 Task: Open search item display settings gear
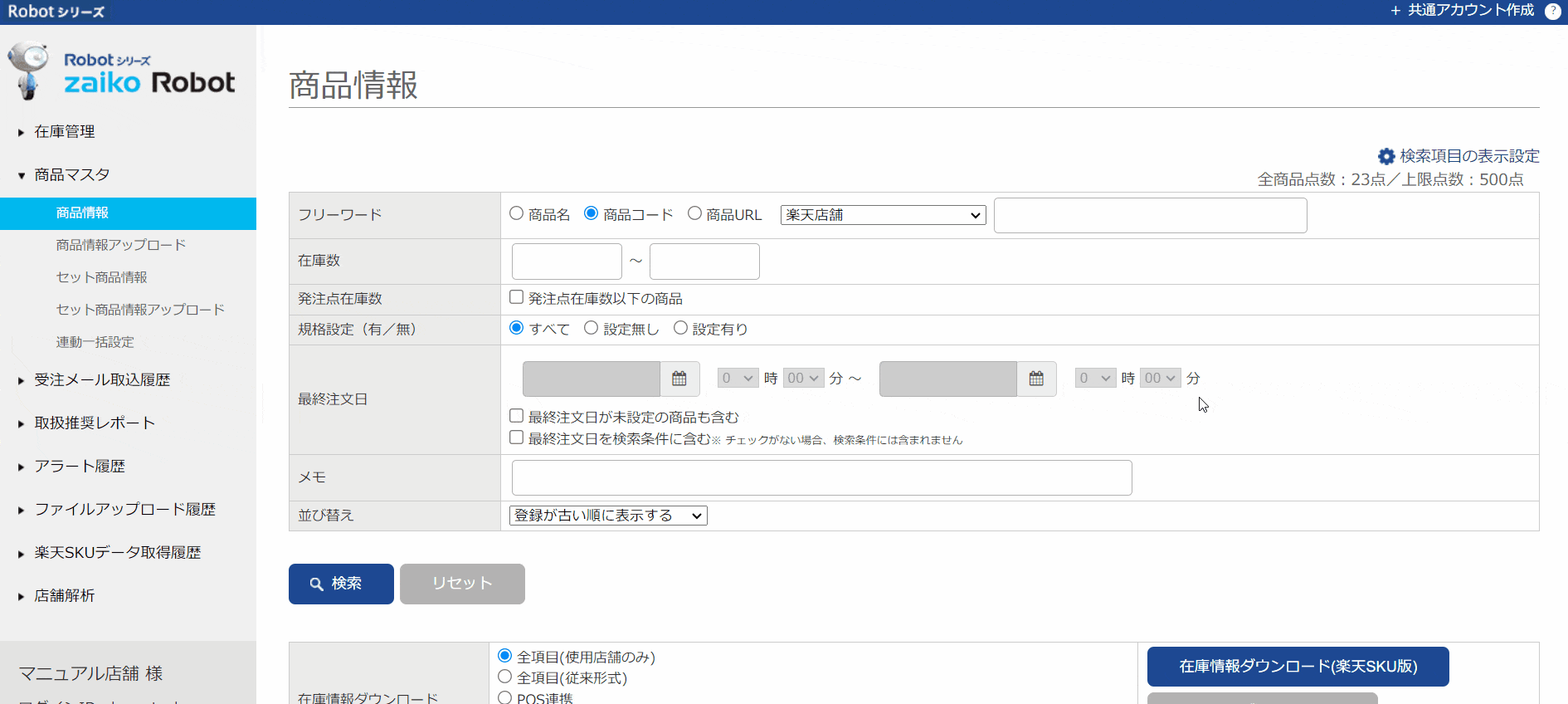tap(1386, 156)
